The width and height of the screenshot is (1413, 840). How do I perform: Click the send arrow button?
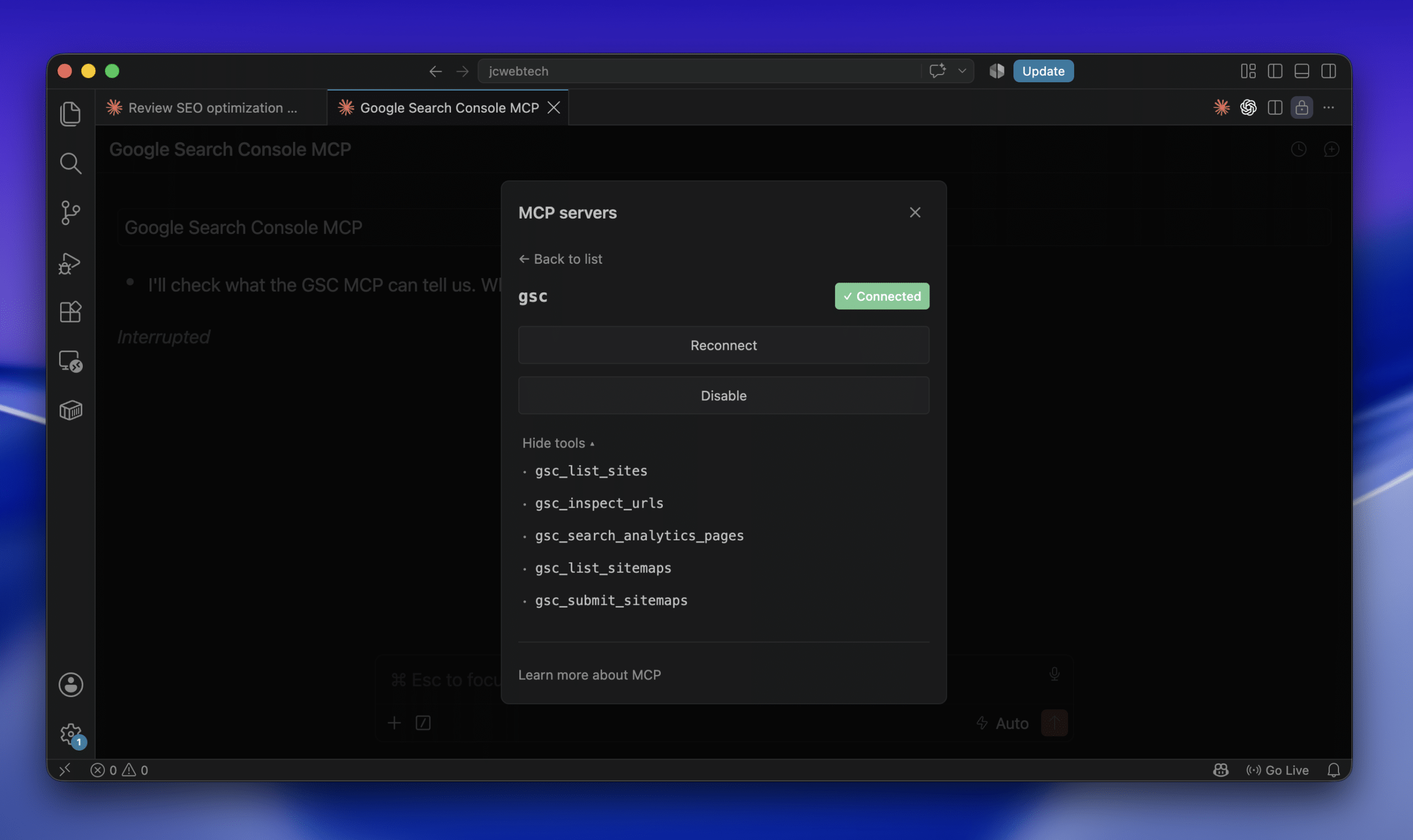pyautogui.click(x=1054, y=723)
